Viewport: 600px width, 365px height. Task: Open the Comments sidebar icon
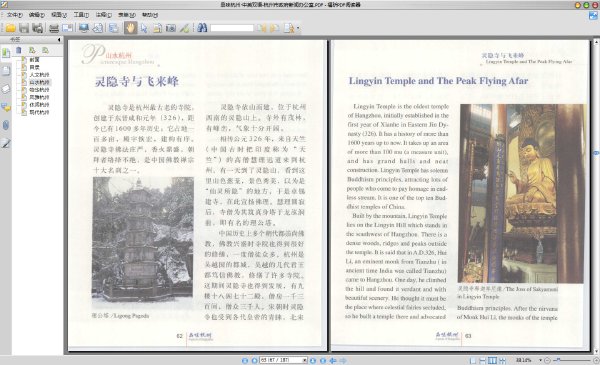[6, 107]
